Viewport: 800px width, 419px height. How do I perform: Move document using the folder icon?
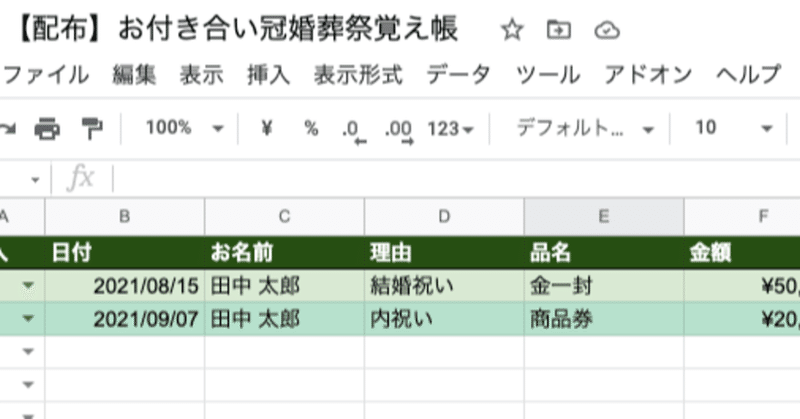[x=559, y=30]
